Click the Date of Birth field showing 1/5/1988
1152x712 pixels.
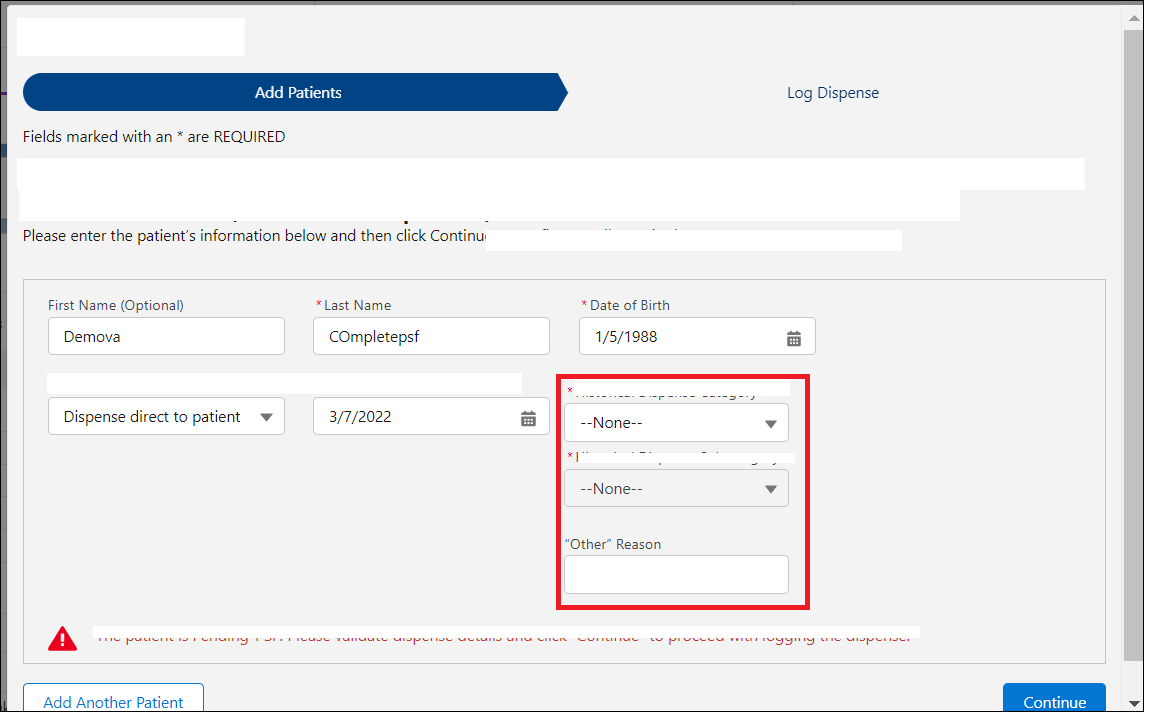[680, 337]
